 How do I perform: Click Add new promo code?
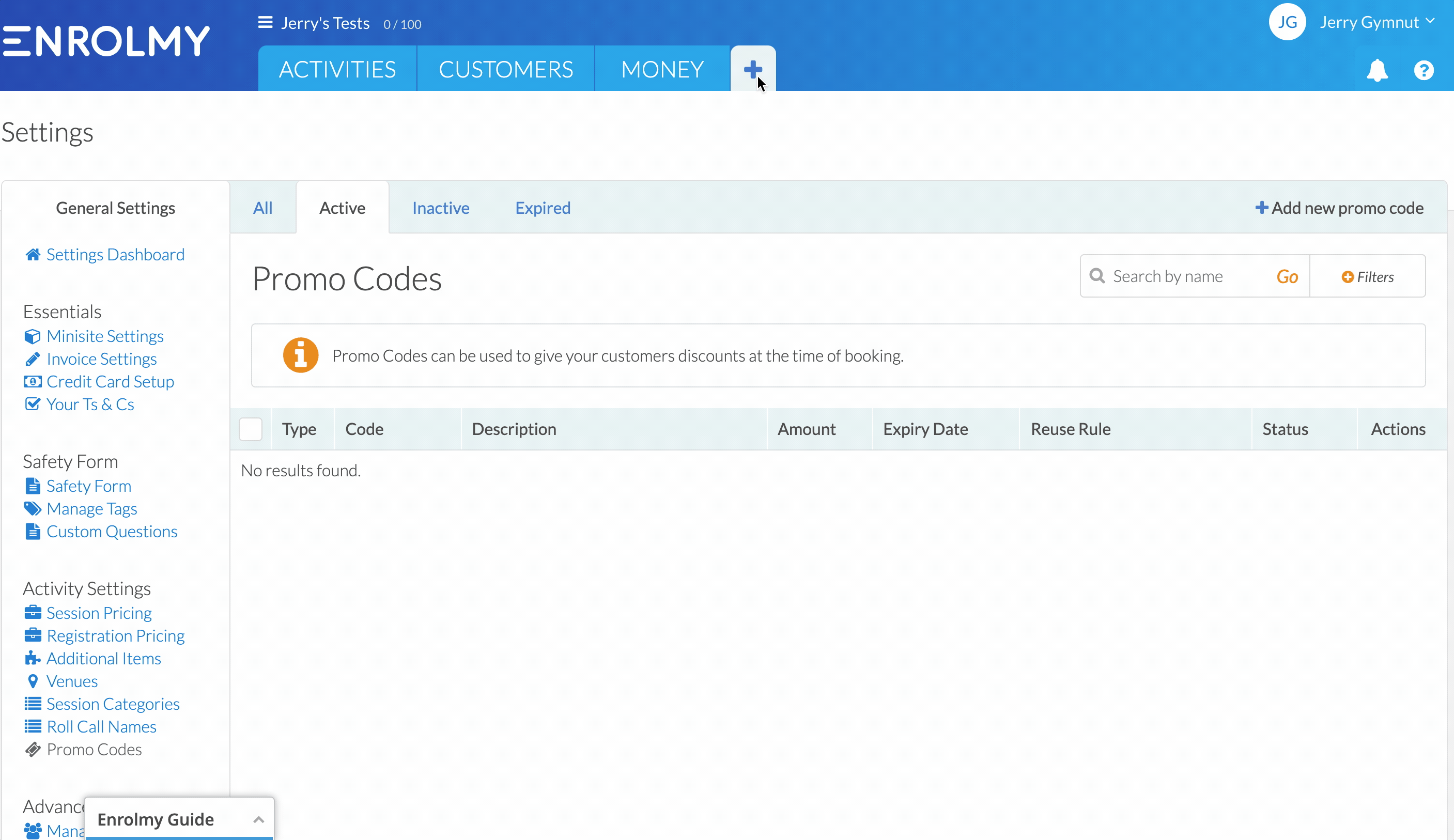click(1339, 207)
